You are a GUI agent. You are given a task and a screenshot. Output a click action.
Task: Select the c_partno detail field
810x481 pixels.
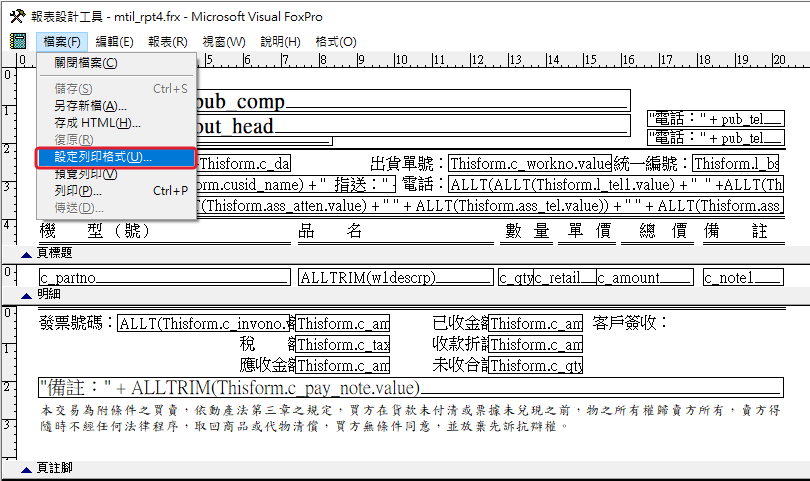(x=165, y=277)
